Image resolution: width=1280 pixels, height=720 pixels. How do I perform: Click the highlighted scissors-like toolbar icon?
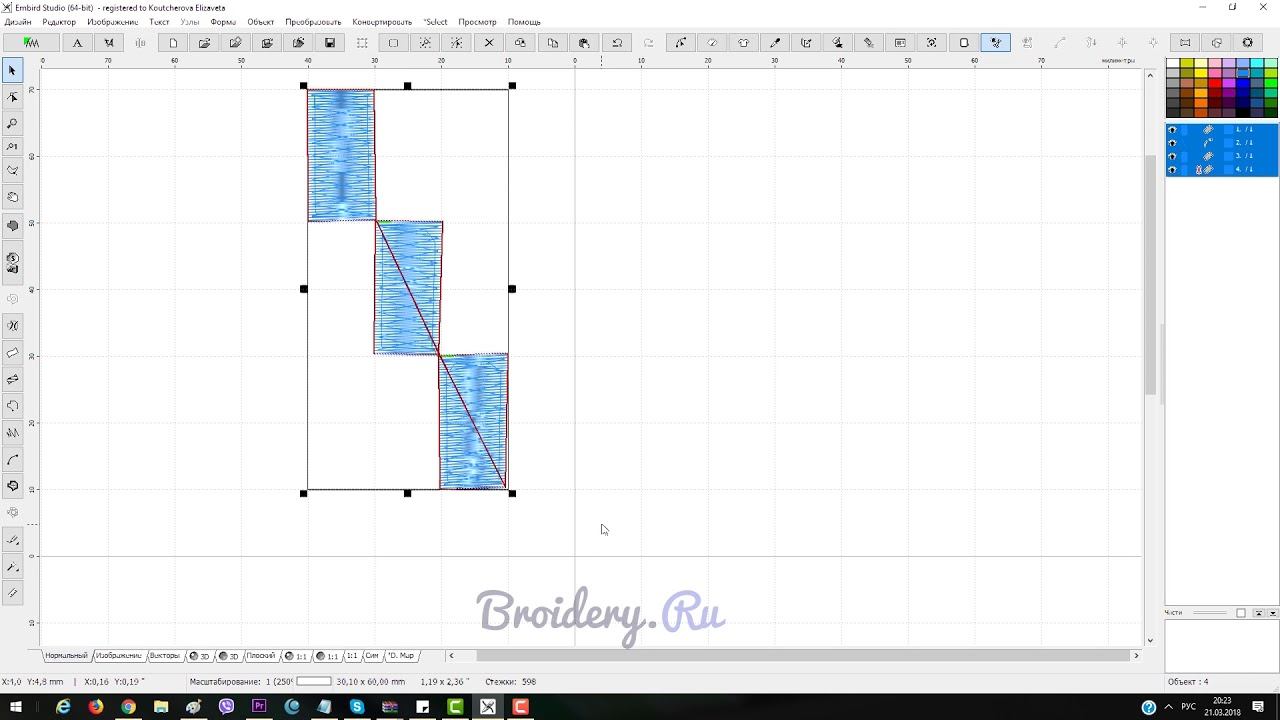[995, 43]
